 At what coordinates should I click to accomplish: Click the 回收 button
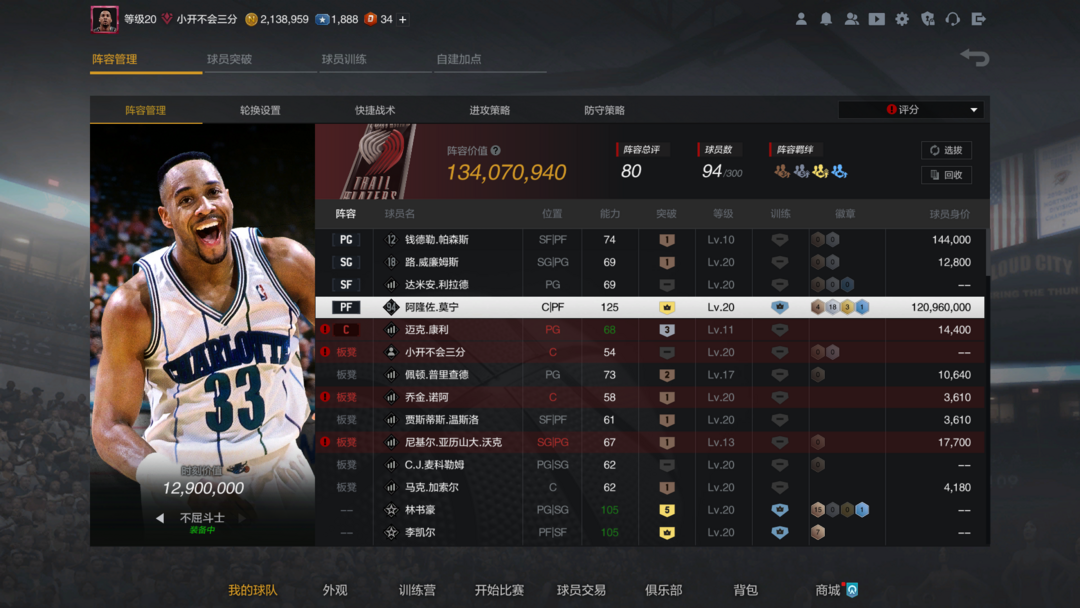click(x=946, y=175)
